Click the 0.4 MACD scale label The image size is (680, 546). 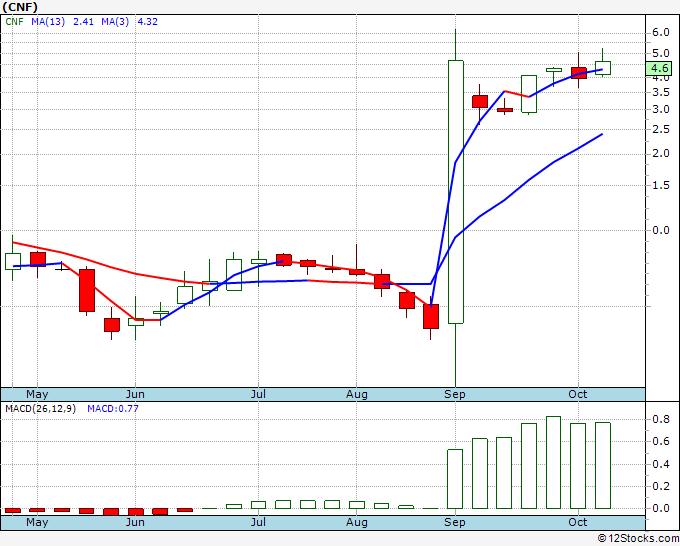click(x=661, y=464)
